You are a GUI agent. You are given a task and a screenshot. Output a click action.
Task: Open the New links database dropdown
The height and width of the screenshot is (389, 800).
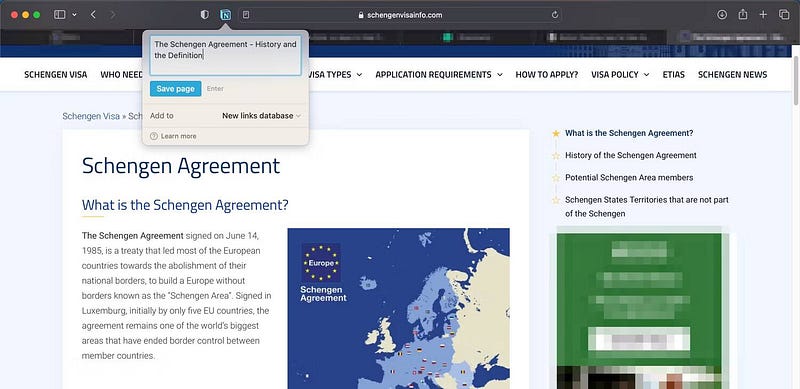261,116
